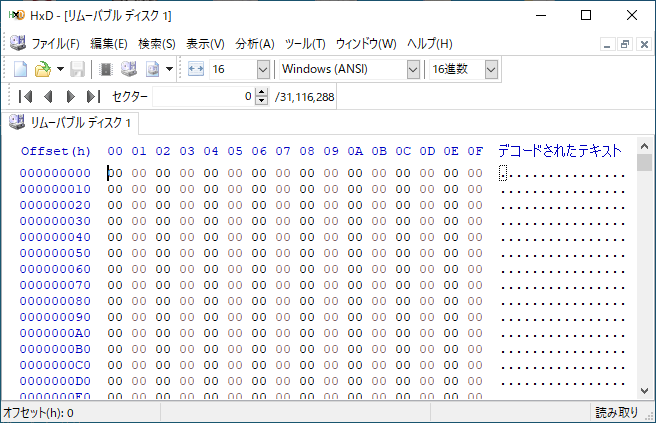Click offset row 000000050
Screen dimensions: 656x423
pos(55,253)
